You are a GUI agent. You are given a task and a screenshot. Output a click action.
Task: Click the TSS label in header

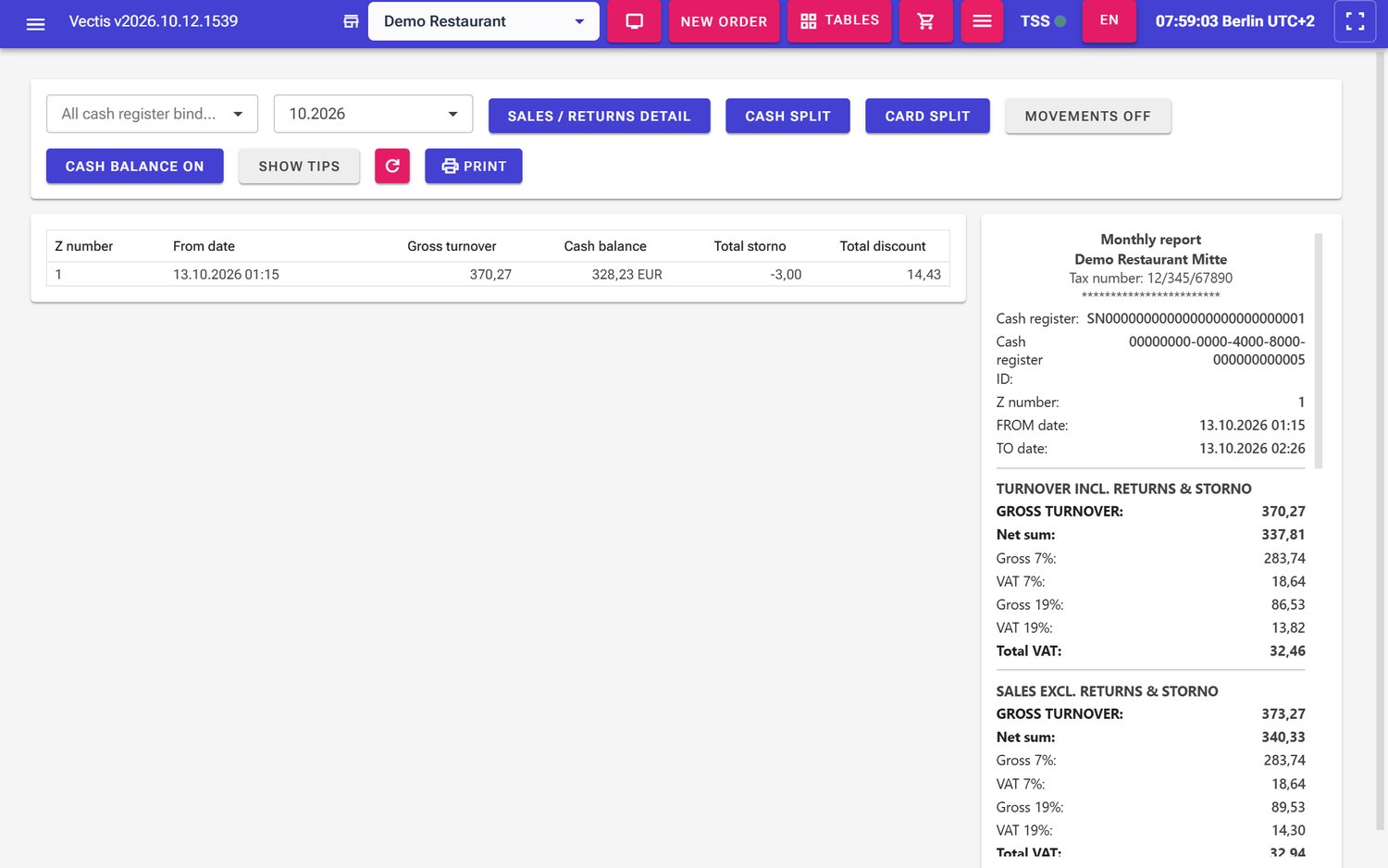(1035, 21)
